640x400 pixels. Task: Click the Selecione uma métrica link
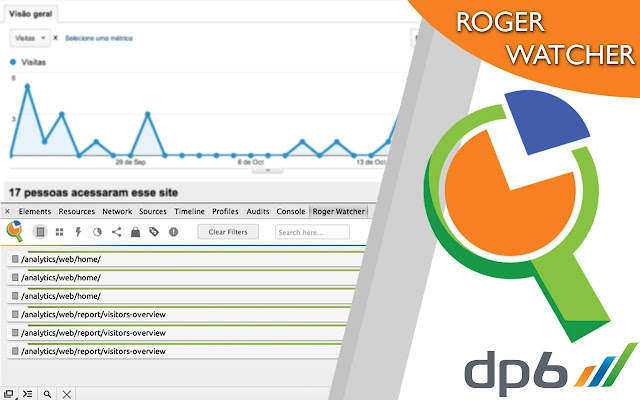99,38
